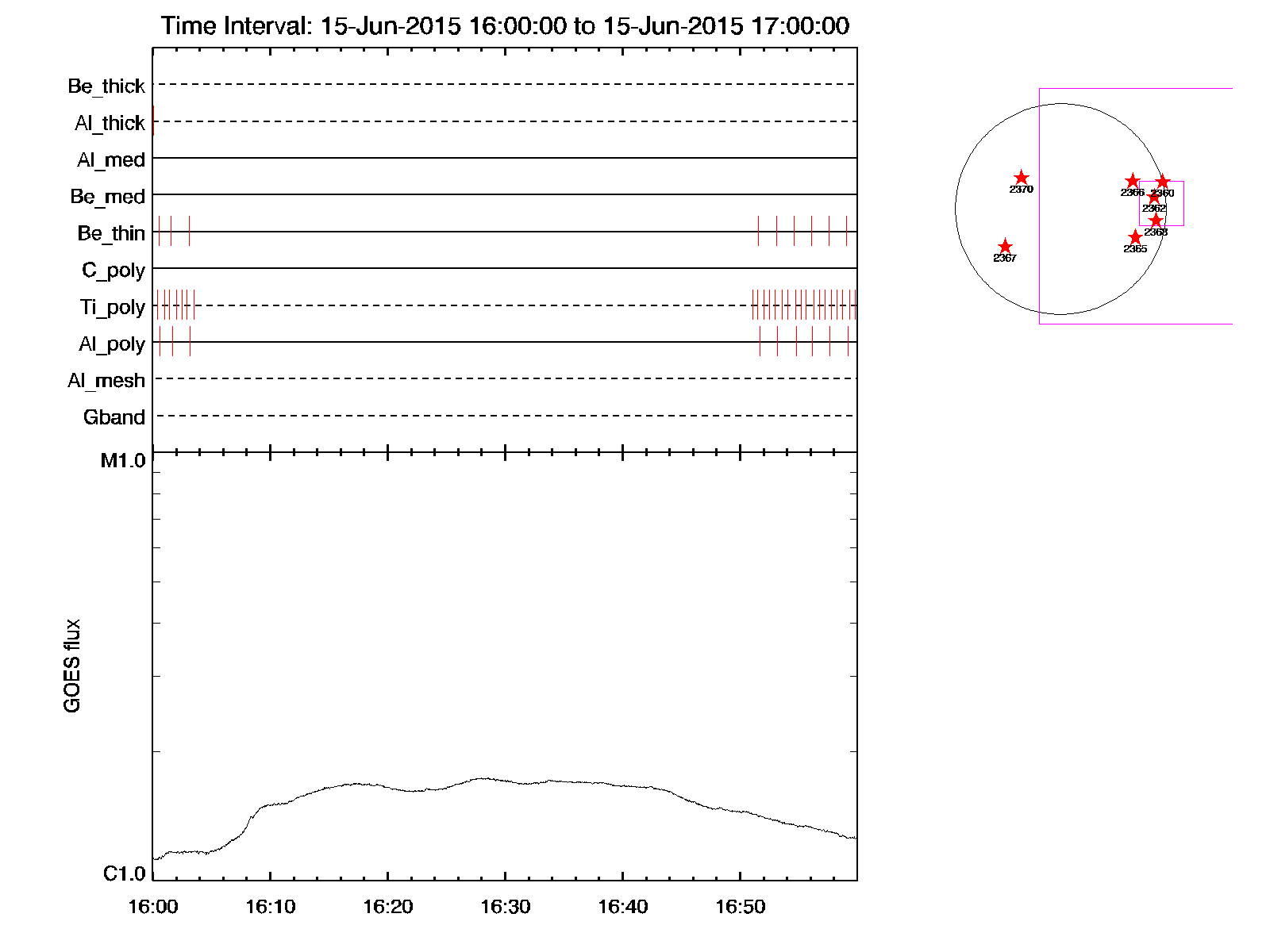Click the Be_thick filter label
1270x952 pixels.
coord(106,86)
